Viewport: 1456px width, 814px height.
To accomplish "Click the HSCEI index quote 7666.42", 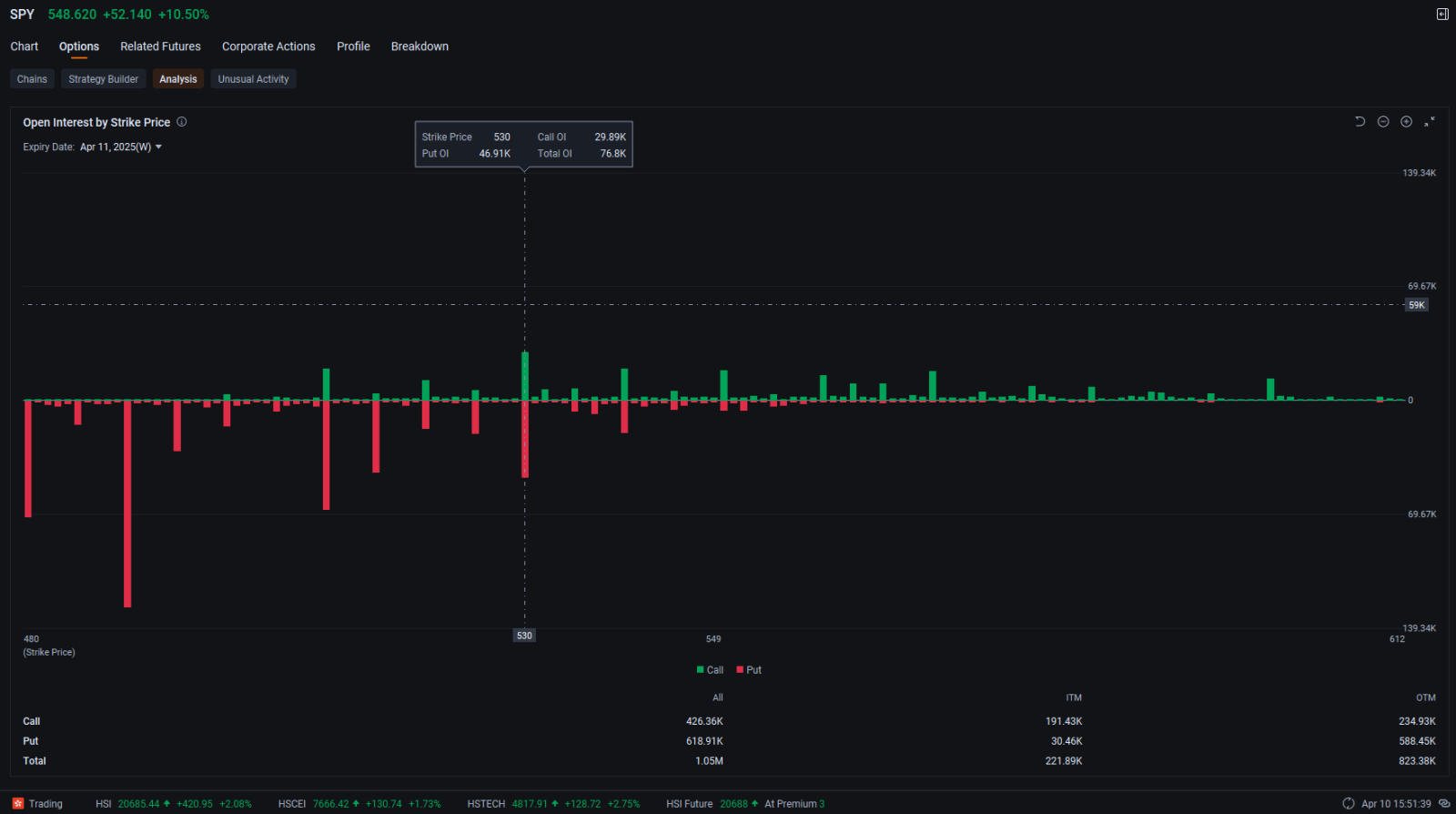I will click(331, 804).
